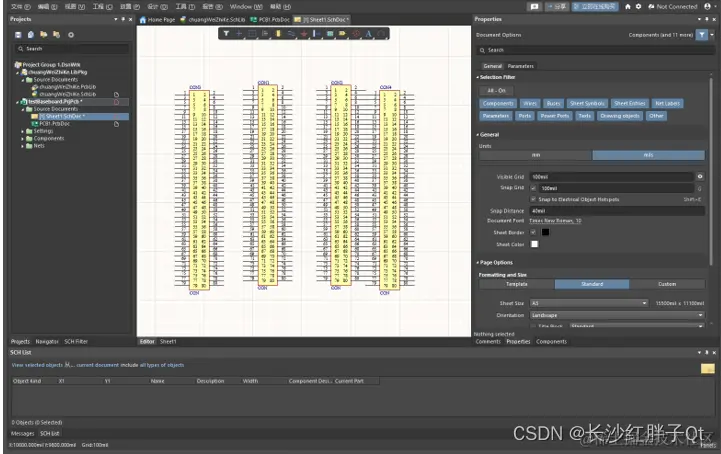Select the blue bar icon next to the red power port
721x454 pixels.
click(x=316, y=34)
